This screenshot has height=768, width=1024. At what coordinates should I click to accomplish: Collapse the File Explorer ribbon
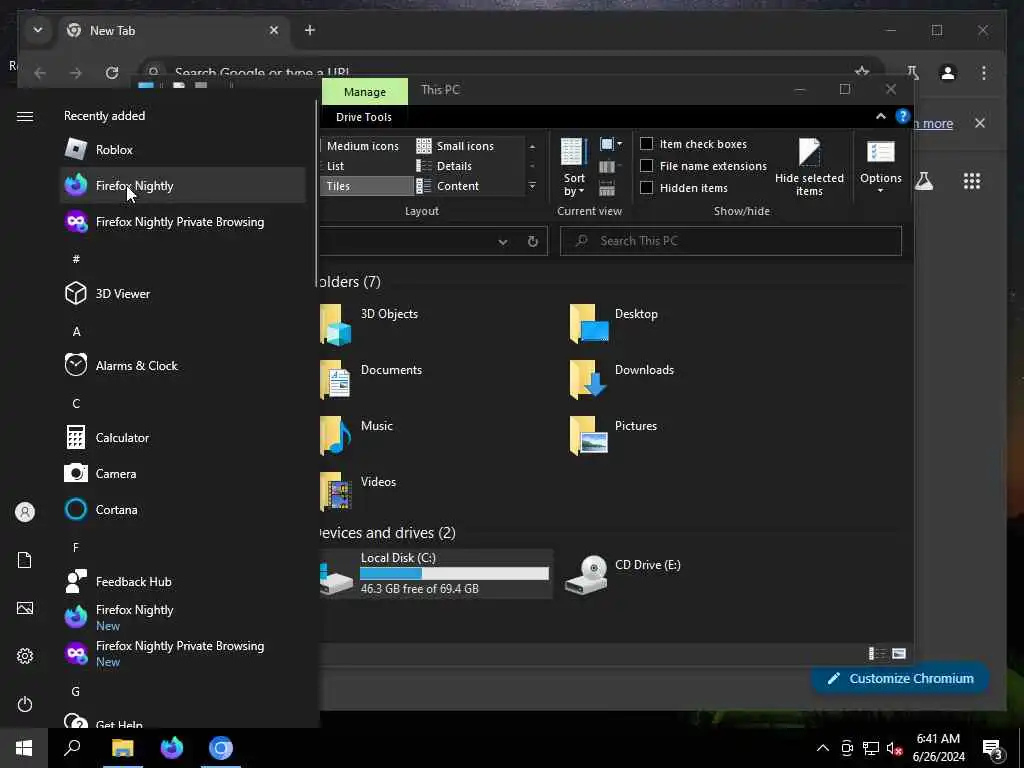[880, 116]
